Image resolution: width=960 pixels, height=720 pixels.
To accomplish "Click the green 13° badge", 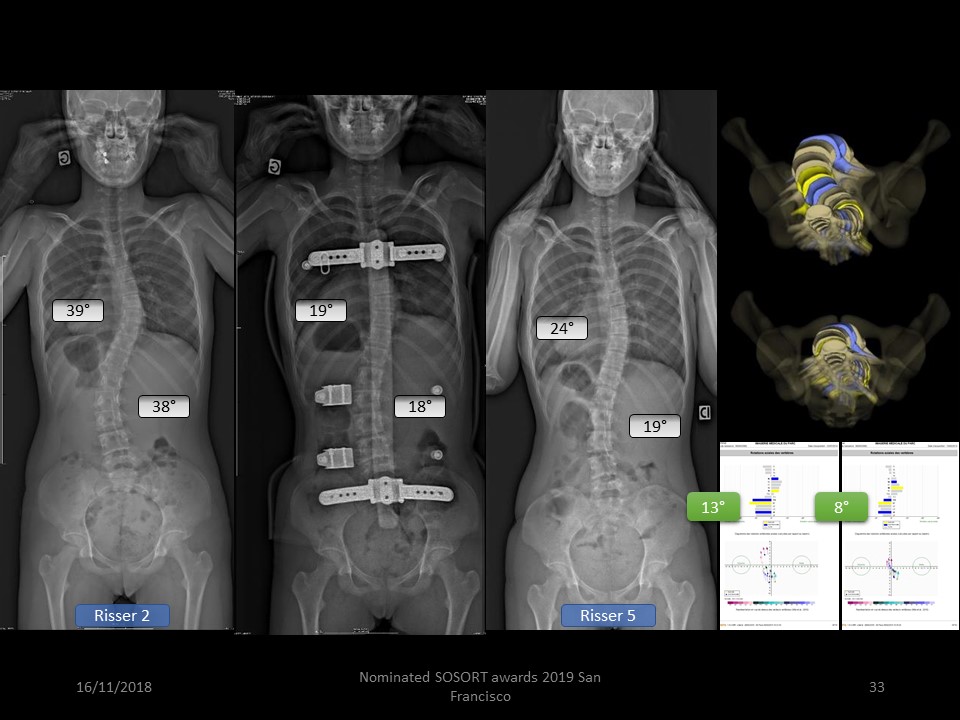I will (x=712, y=507).
